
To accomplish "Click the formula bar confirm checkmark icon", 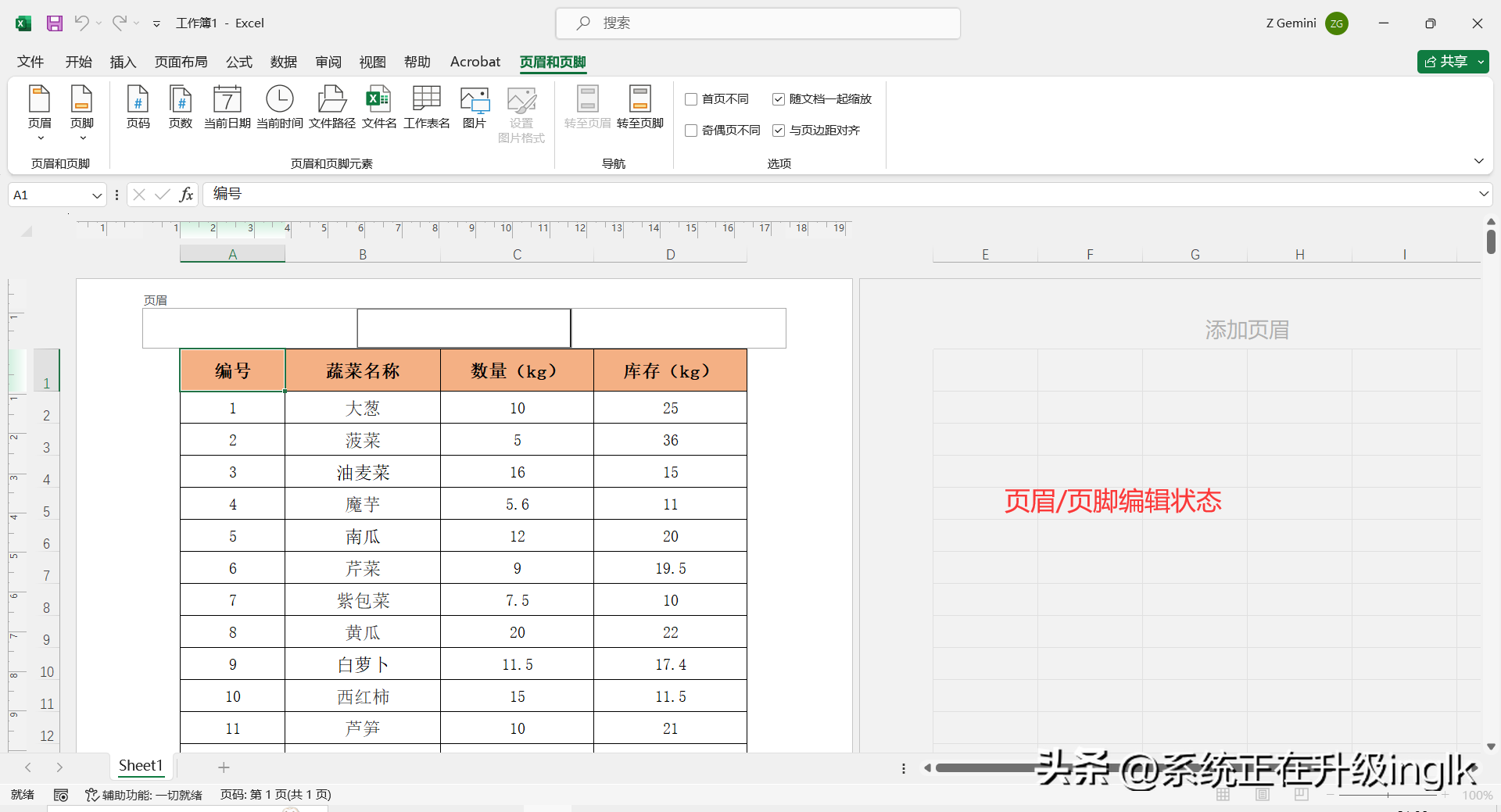I will point(163,195).
